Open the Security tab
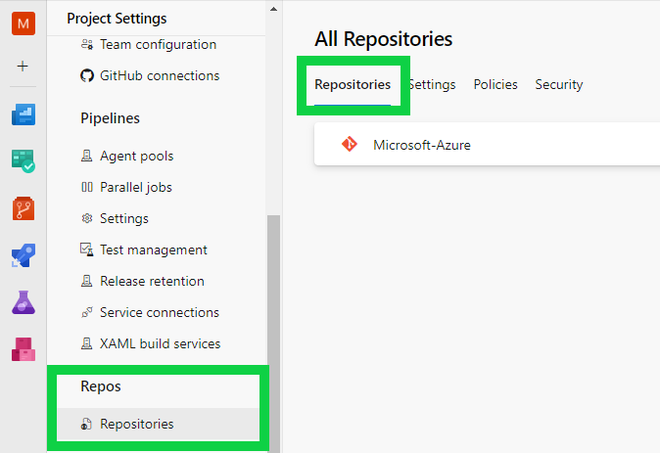 (558, 85)
